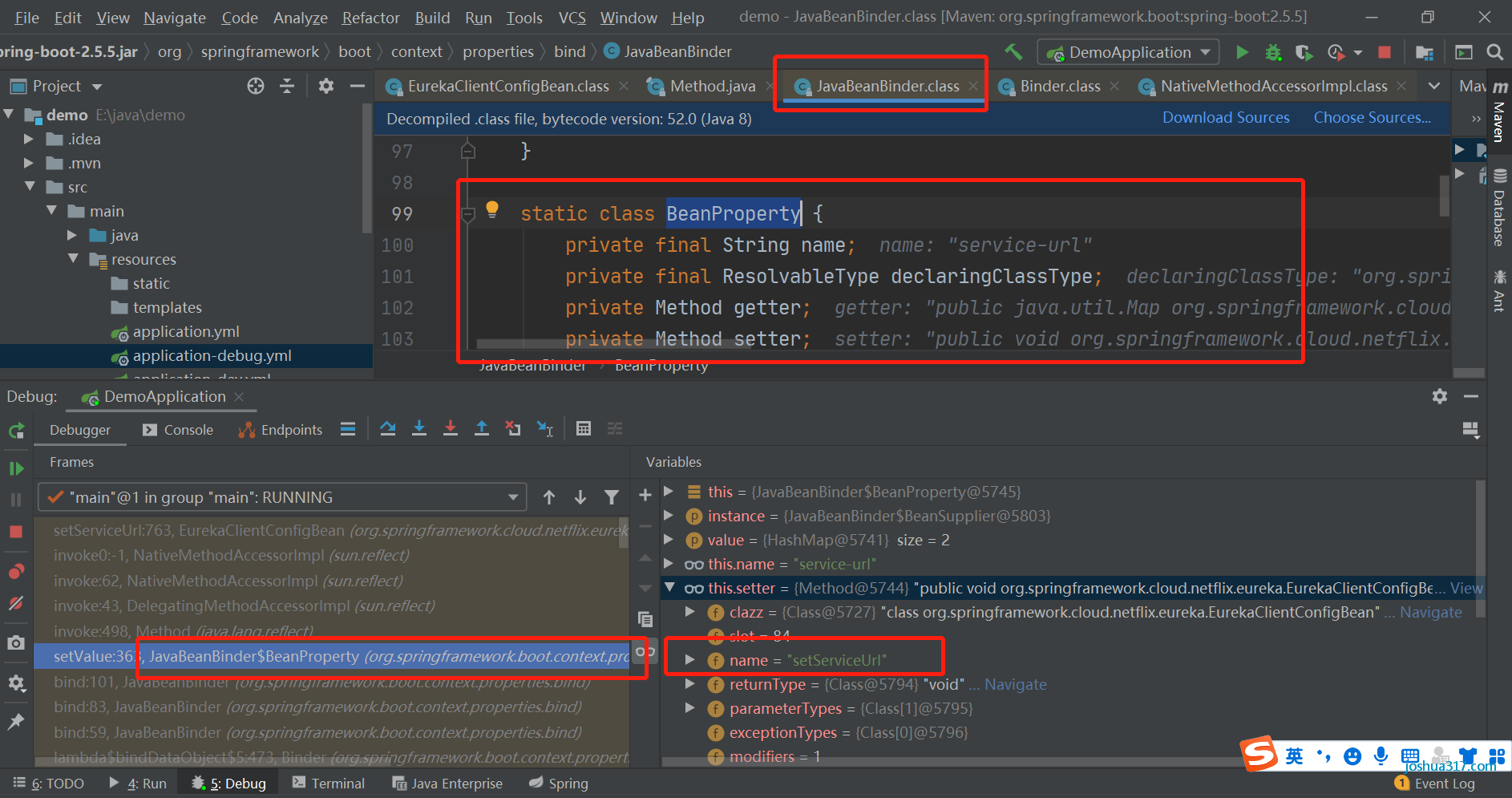Switch to Binder.class editor tab

(1060, 86)
